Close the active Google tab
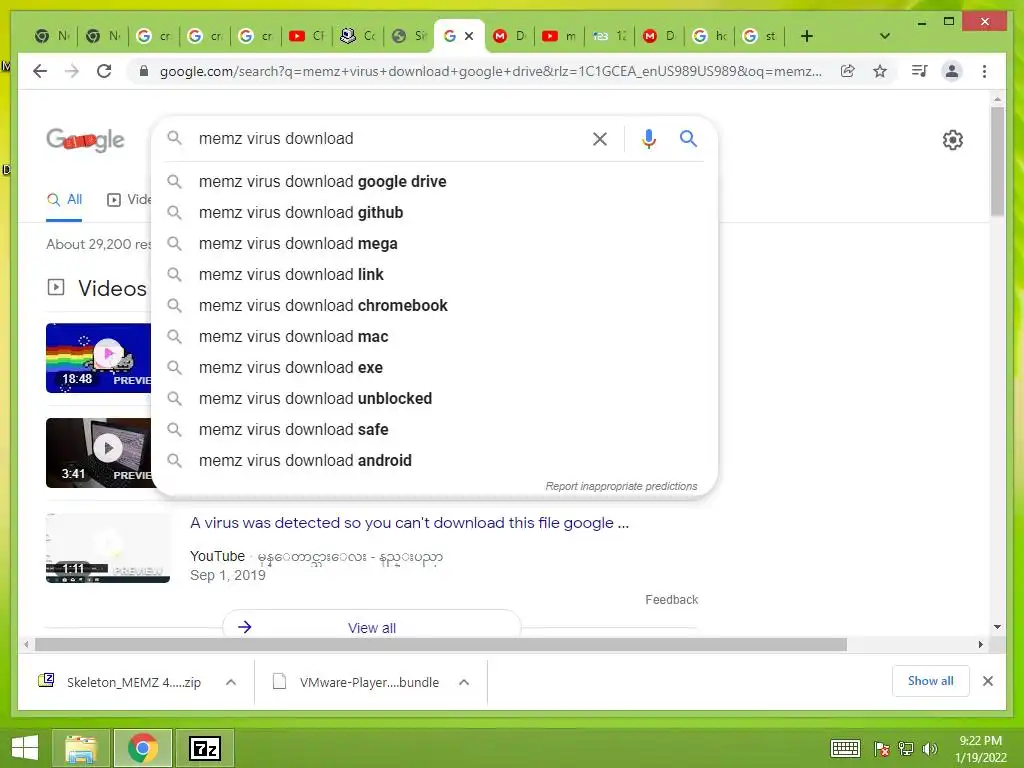This screenshot has width=1024, height=768. click(469, 36)
